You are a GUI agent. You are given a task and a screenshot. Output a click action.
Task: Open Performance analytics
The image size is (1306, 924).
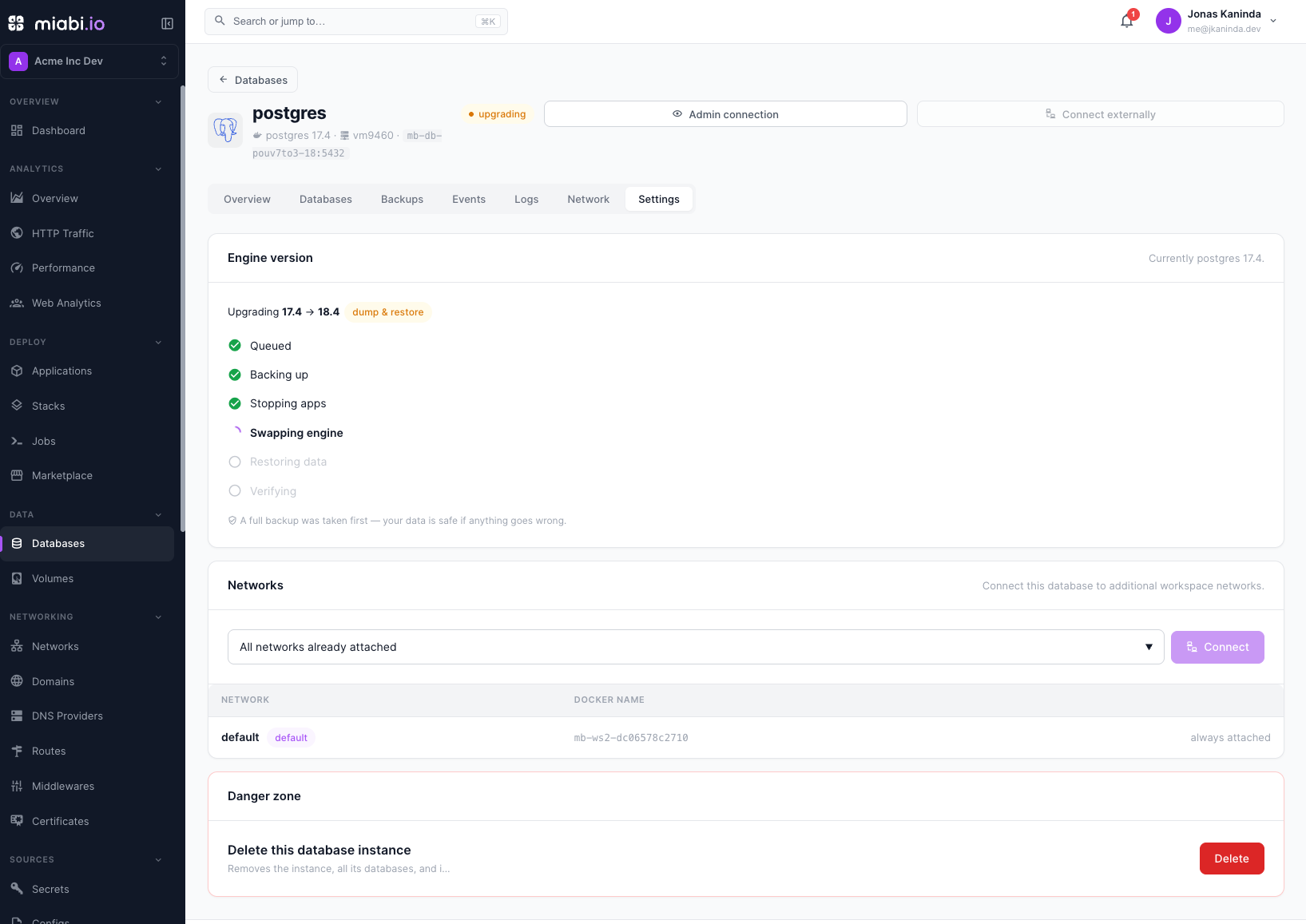tap(87, 268)
